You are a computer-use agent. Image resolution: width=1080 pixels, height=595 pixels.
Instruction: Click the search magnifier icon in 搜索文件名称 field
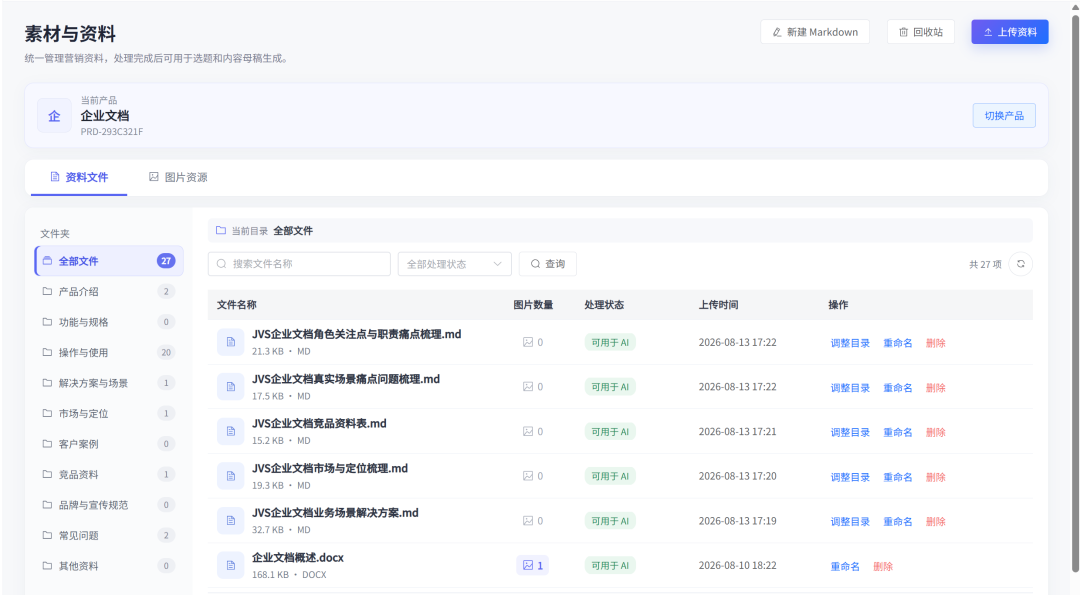pyautogui.click(x=221, y=264)
